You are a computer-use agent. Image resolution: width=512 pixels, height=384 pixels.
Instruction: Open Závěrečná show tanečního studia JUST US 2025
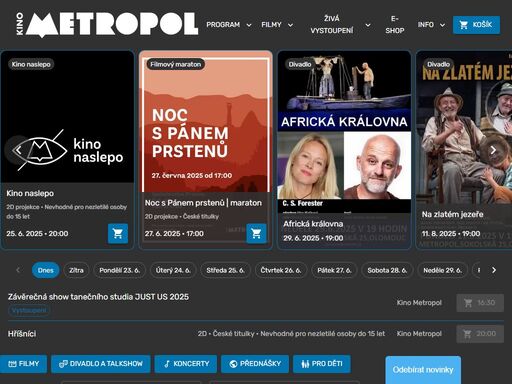[98, 297]
